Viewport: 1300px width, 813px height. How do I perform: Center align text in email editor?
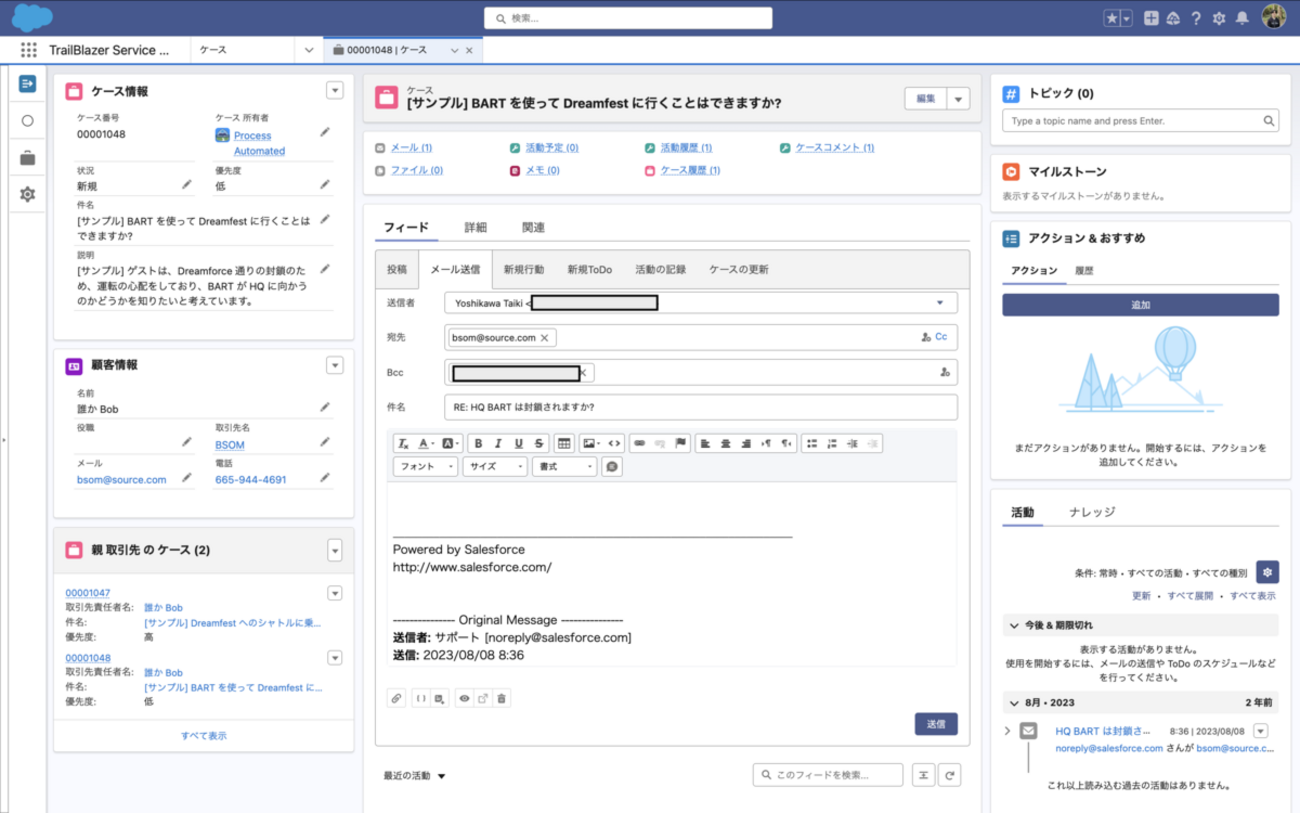click(x=726, y=443)
